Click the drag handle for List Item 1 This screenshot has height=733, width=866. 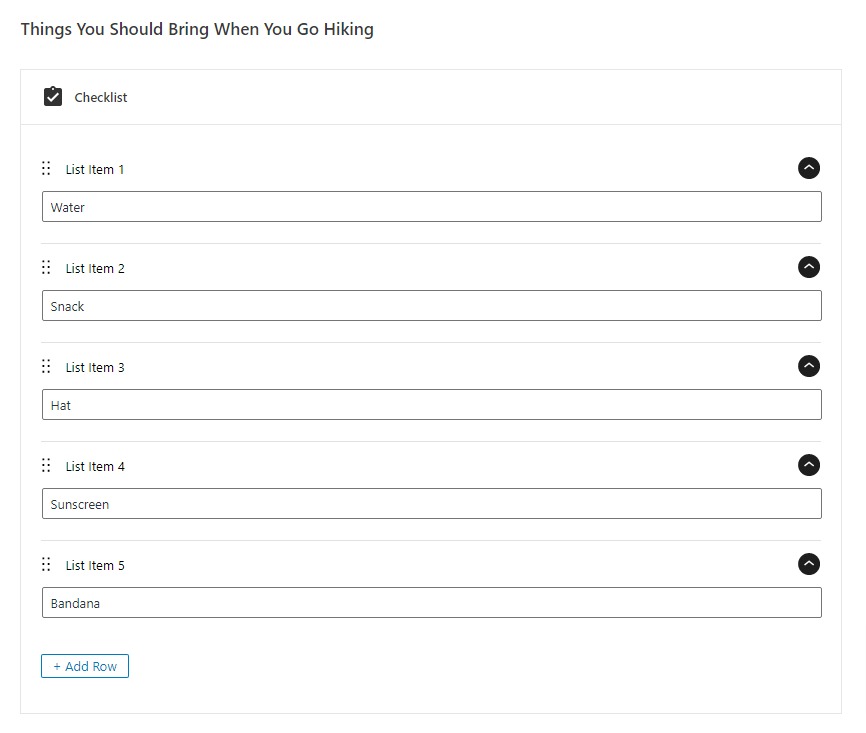click(x=45, y=168)
